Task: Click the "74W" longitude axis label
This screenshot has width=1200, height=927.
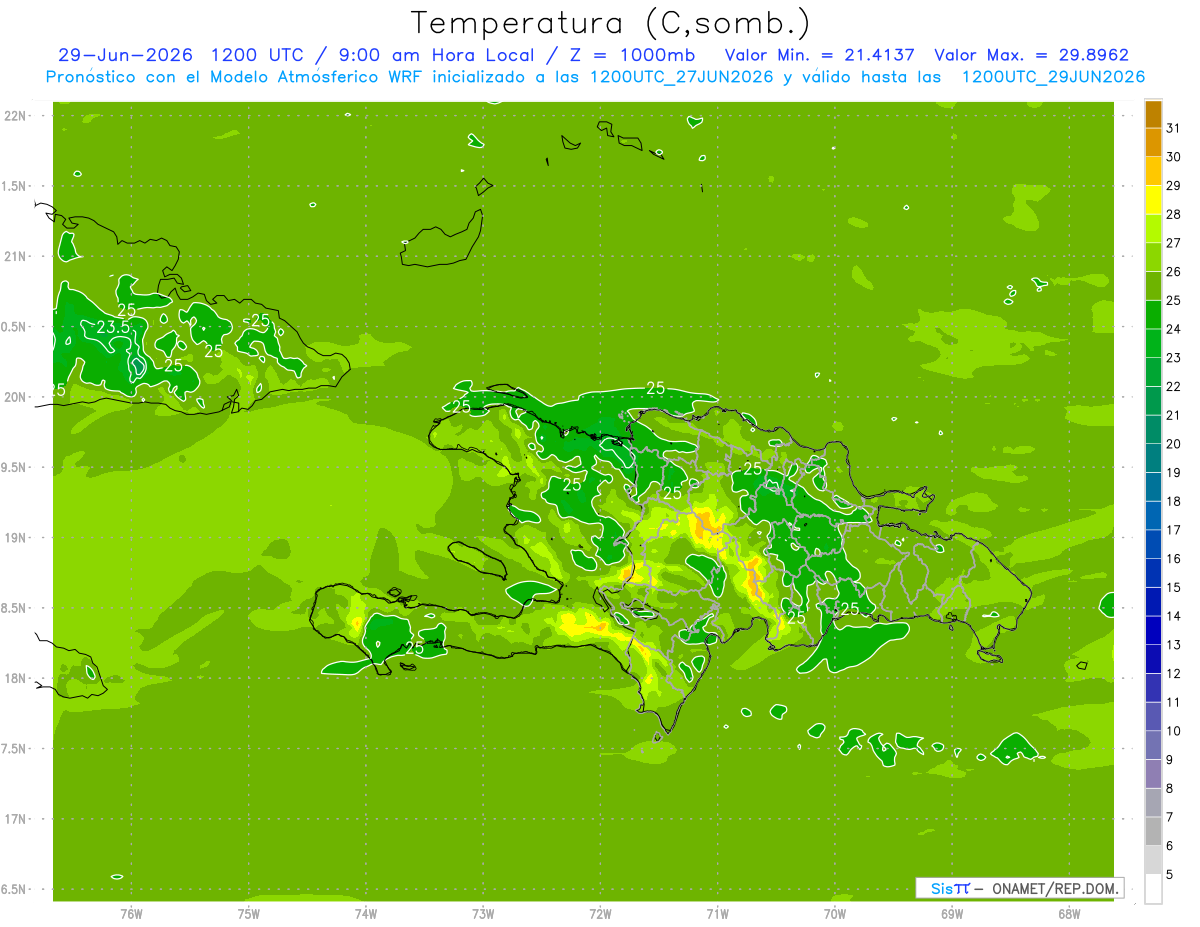Action: click(x=366, y=914)
